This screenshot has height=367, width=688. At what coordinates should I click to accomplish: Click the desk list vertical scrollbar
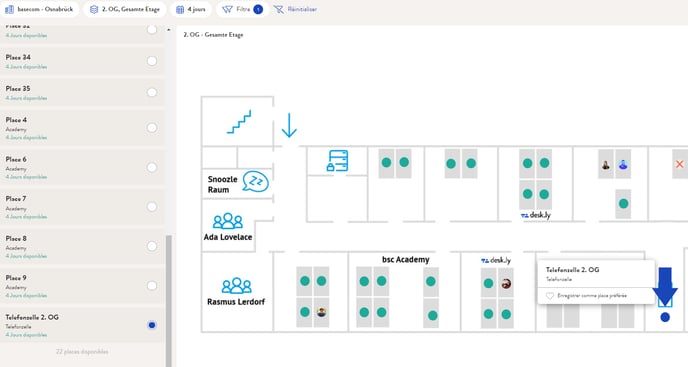[x=168, y=301]
